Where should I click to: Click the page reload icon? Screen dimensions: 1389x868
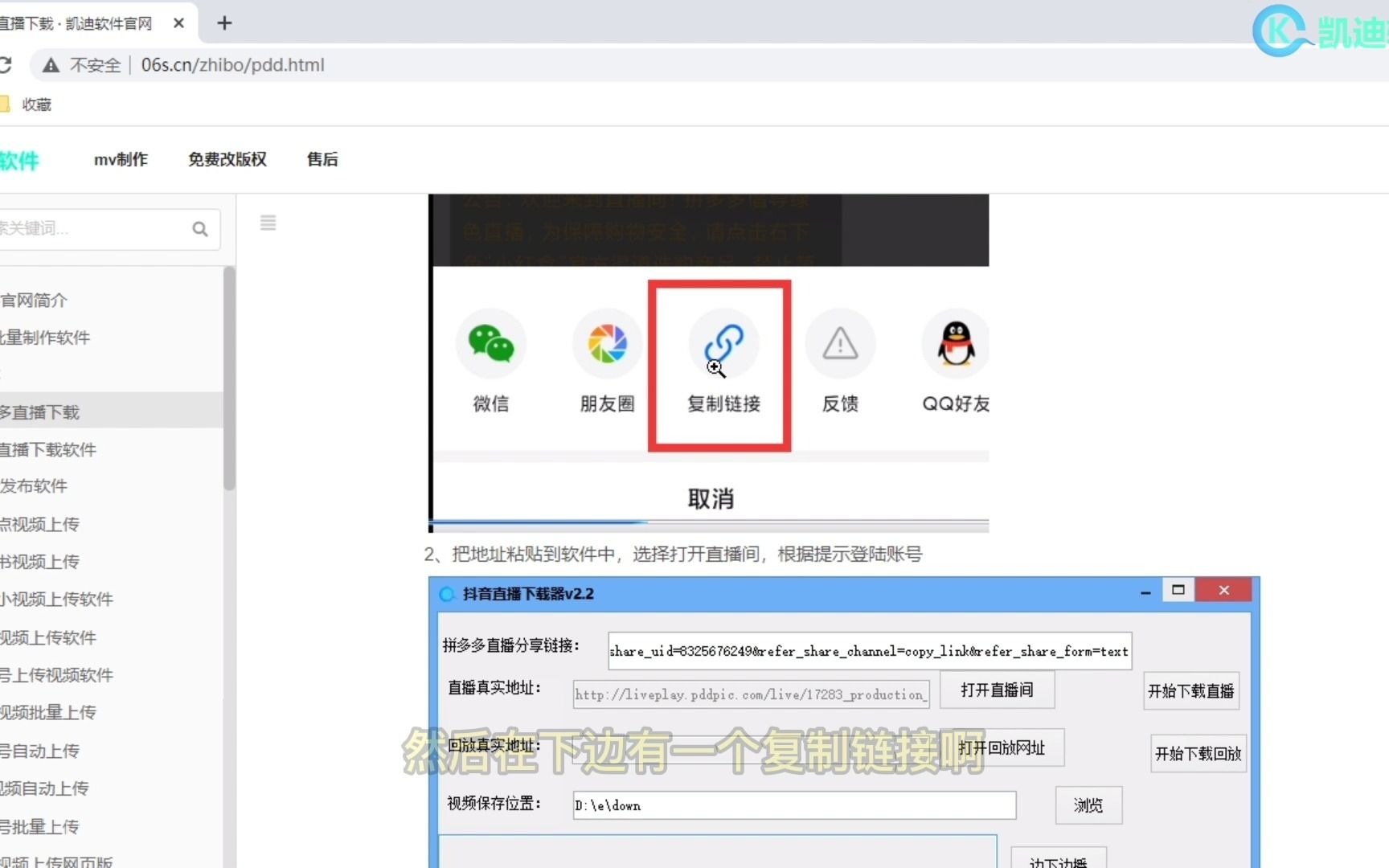click(x=4, y=65)
